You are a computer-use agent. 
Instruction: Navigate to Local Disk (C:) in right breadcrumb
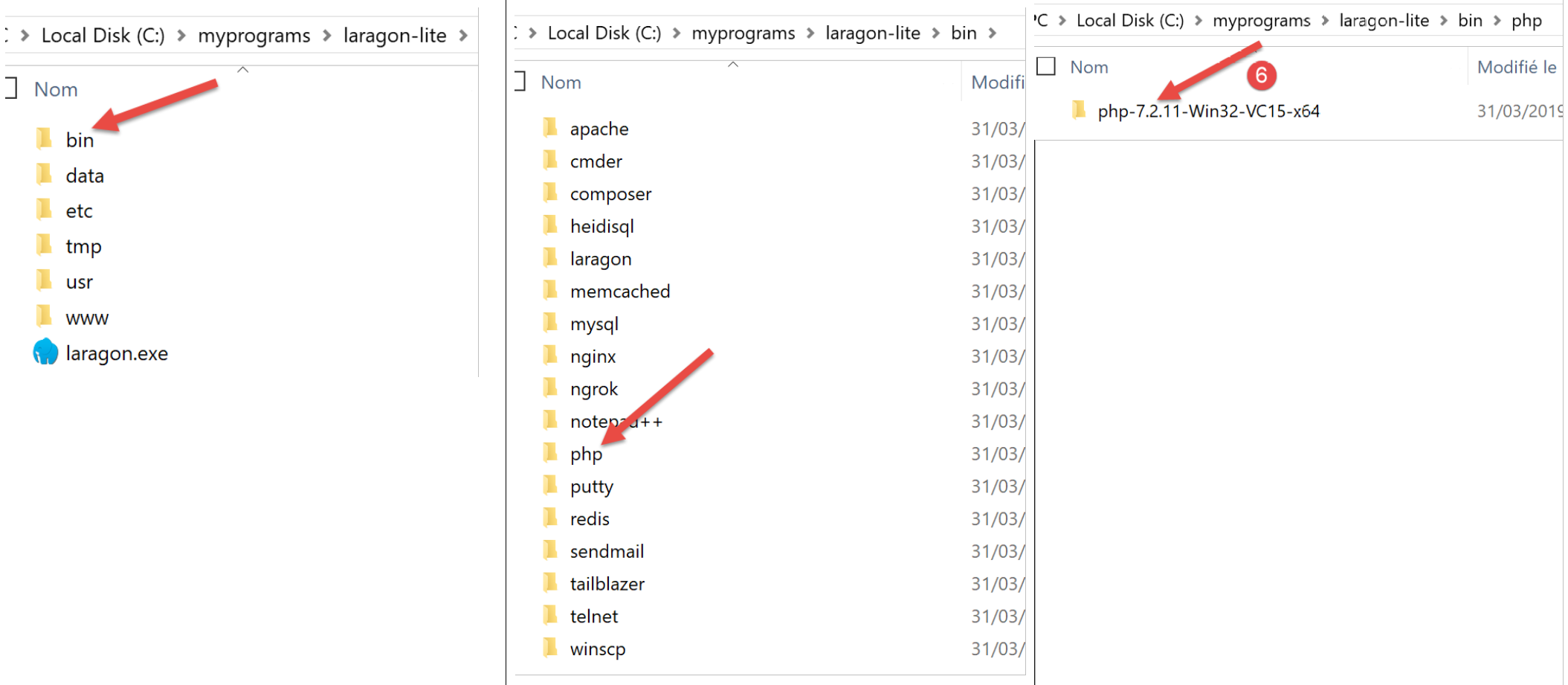pyautogui.click(x=1129, y=21)
